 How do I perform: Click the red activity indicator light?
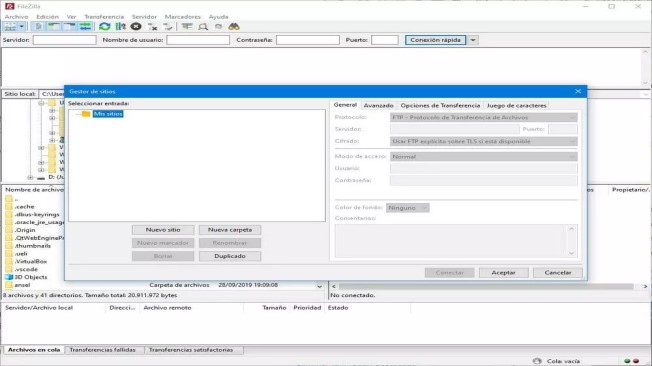point(636,361)
